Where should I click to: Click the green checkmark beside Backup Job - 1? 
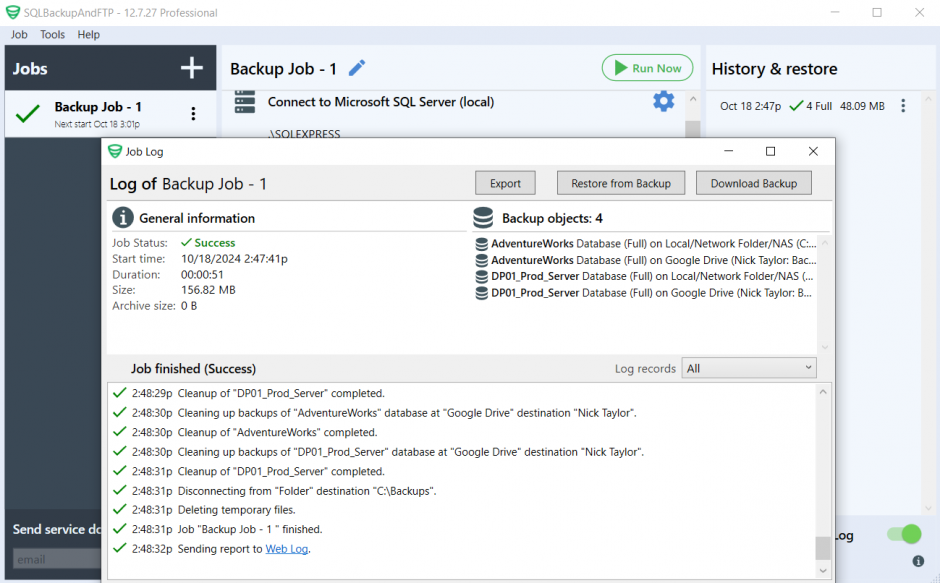[28, 113]
